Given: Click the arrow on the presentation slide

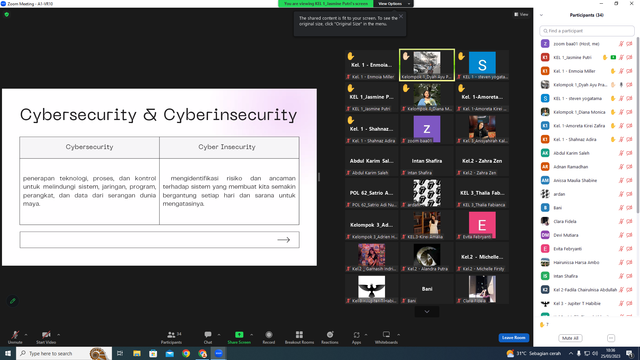Looking at the screenshot, I should coord(284,240).
